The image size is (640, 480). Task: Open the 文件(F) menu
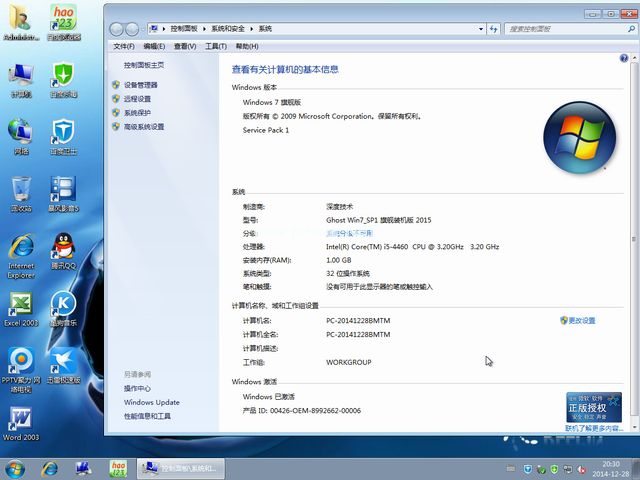pyautogui.click(x=124, y=46)
